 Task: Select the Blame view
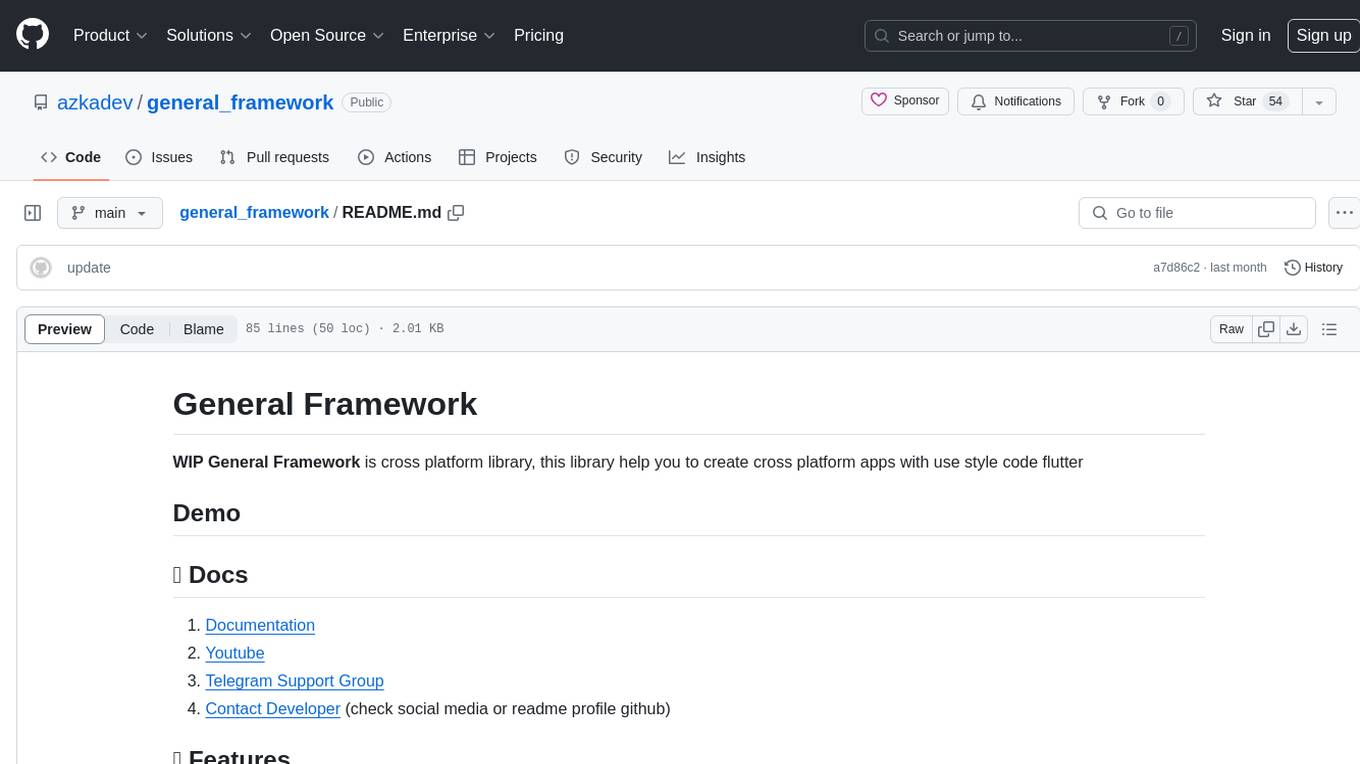[203, 329]
